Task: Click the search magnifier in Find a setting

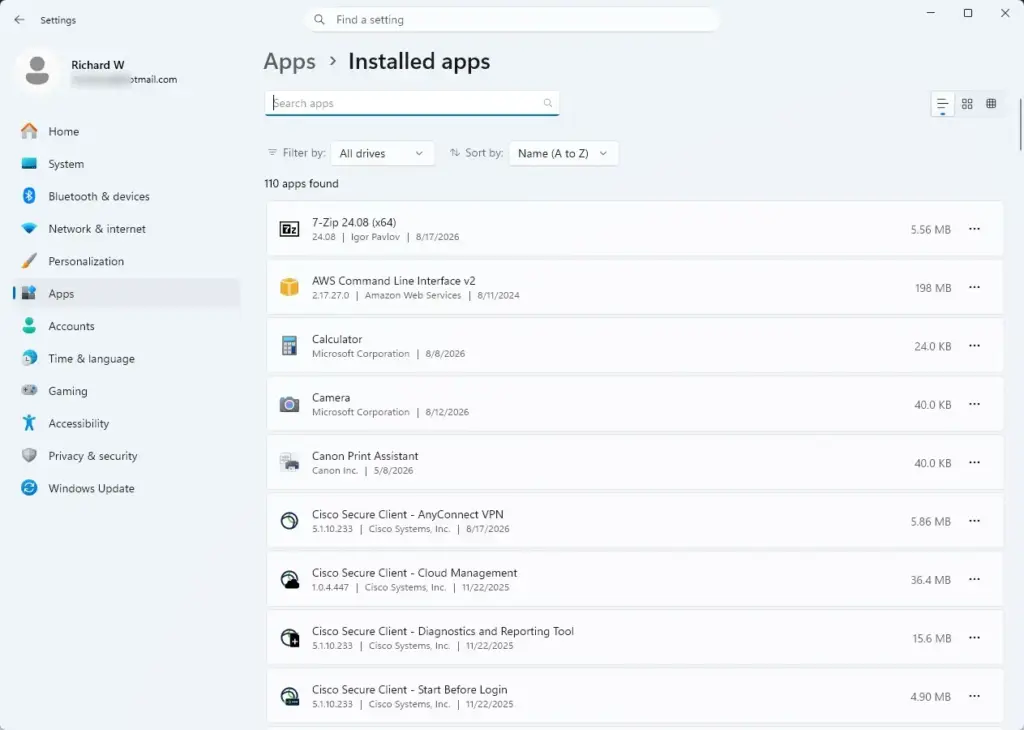Action: click(x=319, y=20)
